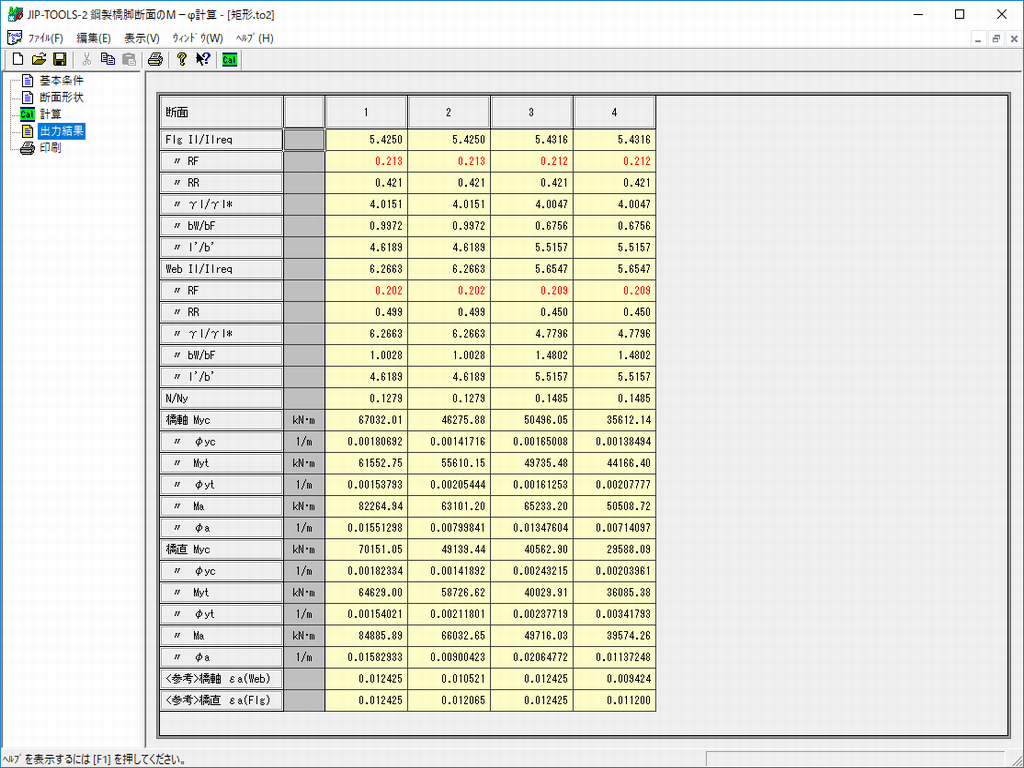Open the ヘルプ(H) menu
This screenshot has width=1024, height=768.
[x=254, y=38]
